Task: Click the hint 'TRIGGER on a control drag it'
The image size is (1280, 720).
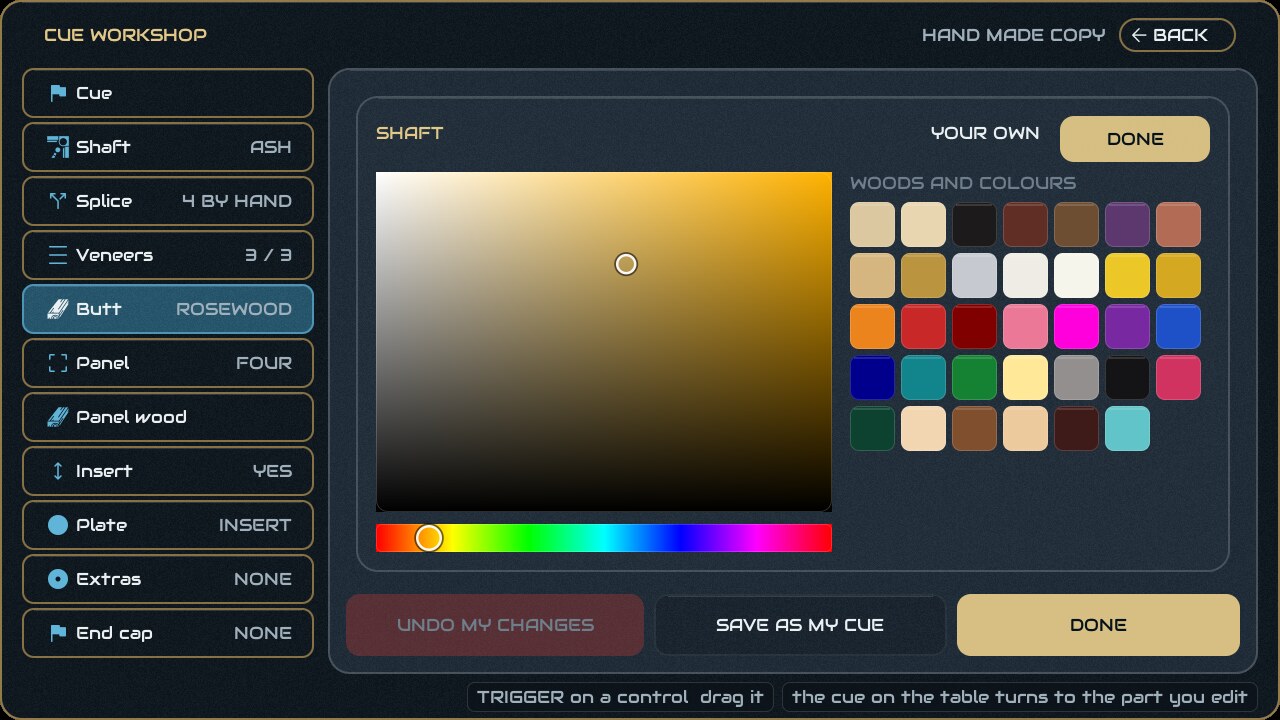Action: pyautogui.click(x=620, y=697)
